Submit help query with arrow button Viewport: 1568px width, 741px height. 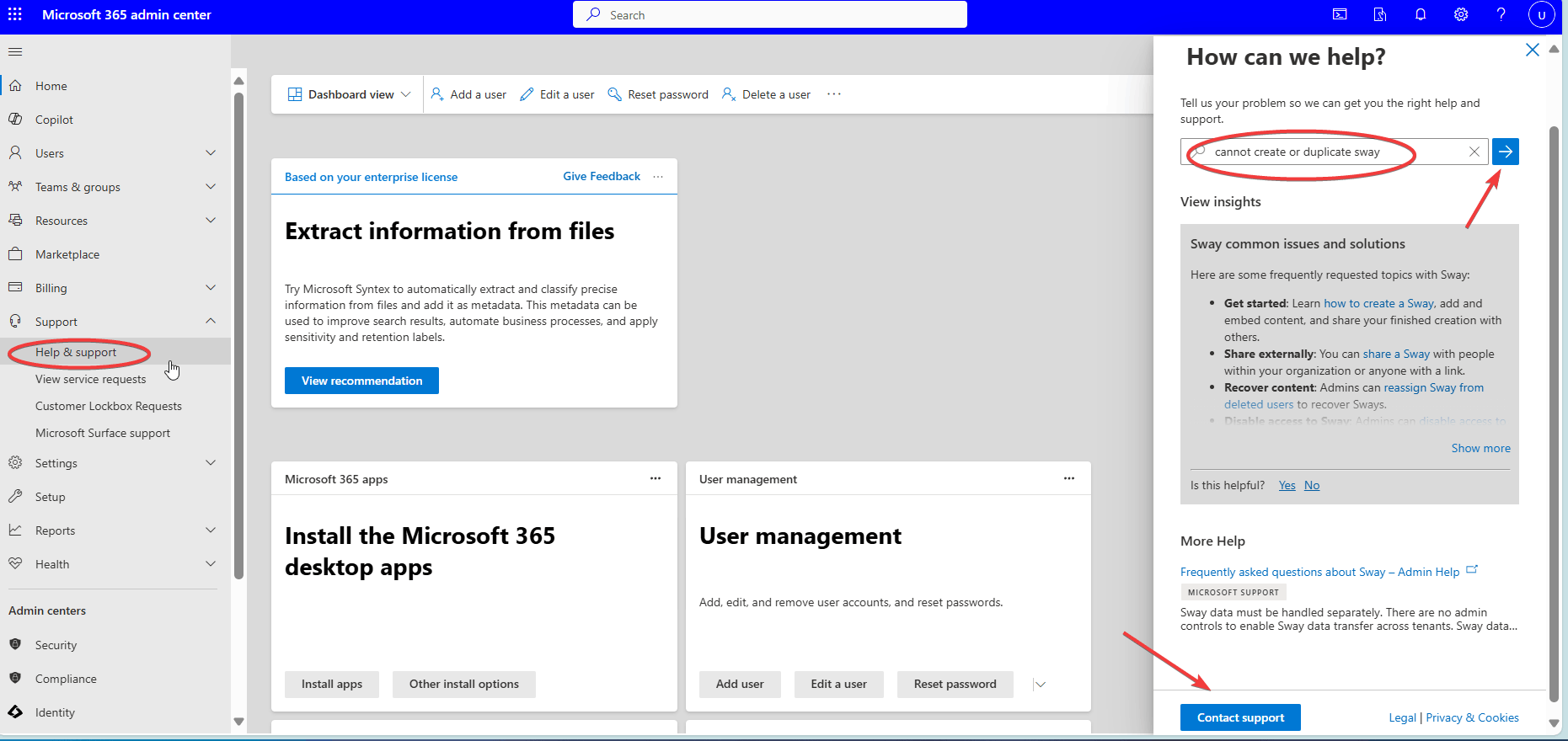pos(1506,152)
